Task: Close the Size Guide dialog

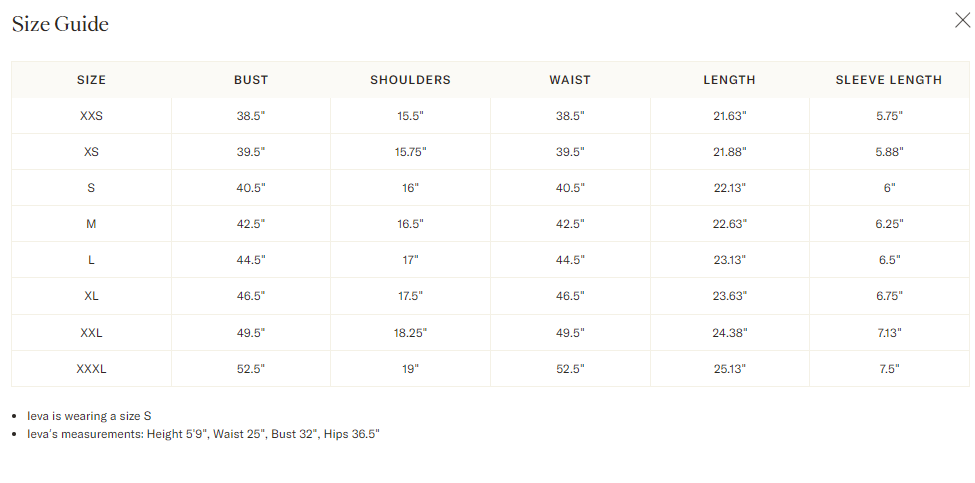Action: coord(962,20)
